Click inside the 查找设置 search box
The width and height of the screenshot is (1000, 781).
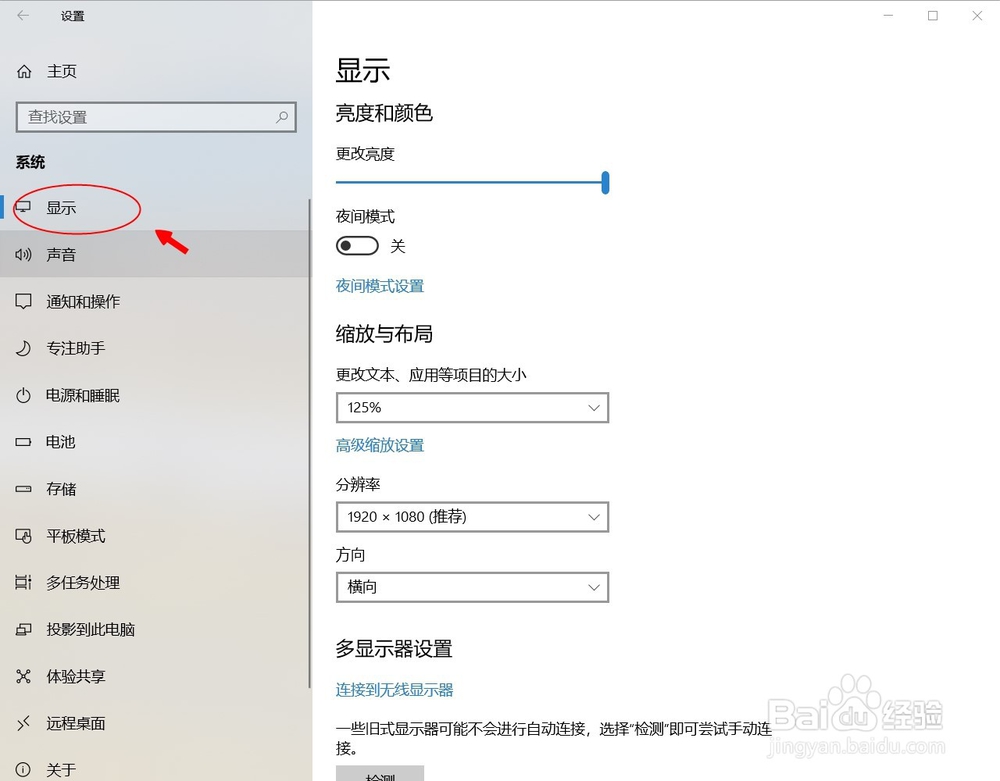[x=156, y=117]
